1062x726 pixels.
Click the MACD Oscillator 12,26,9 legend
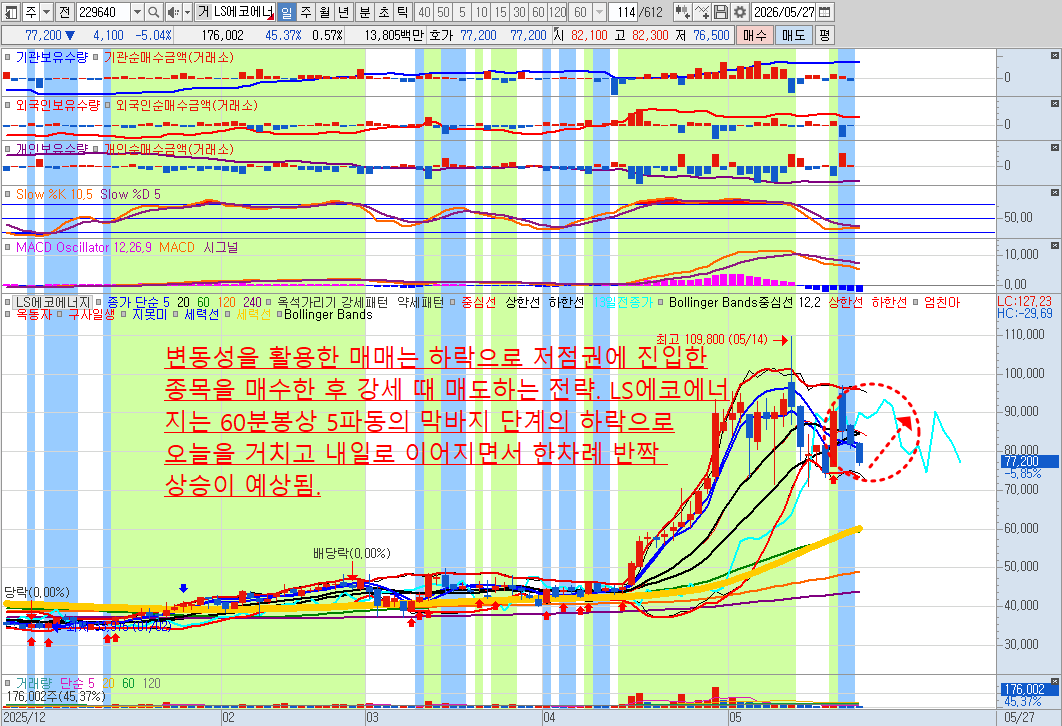(84, 247)
